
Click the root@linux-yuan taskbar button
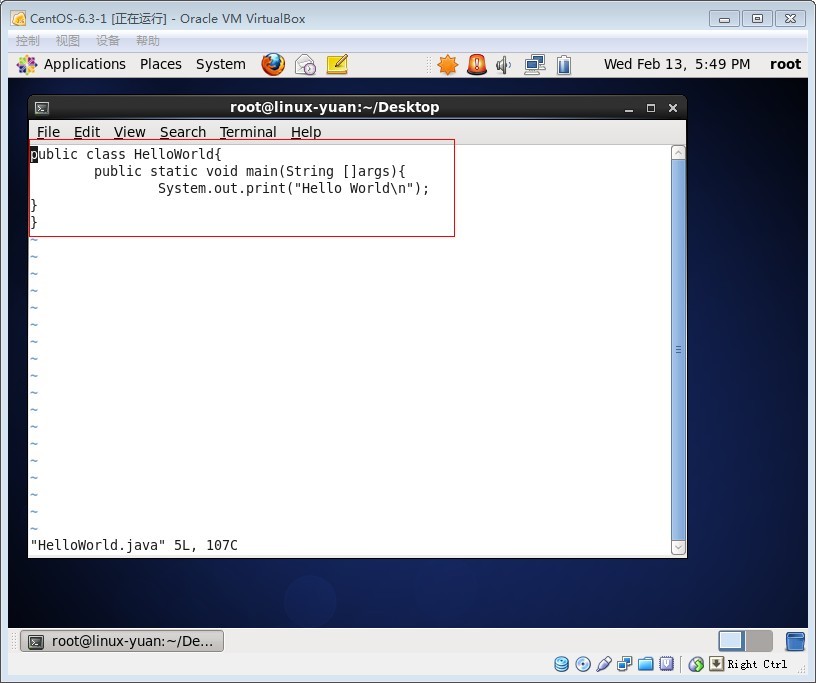tap(121, 641)
